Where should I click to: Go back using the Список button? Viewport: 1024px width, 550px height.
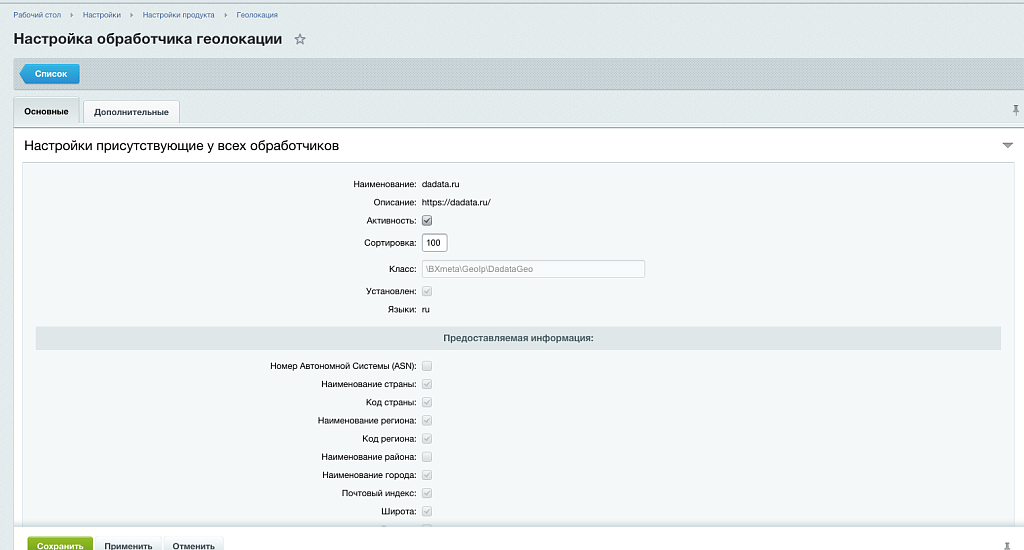(x=50, y=74)
